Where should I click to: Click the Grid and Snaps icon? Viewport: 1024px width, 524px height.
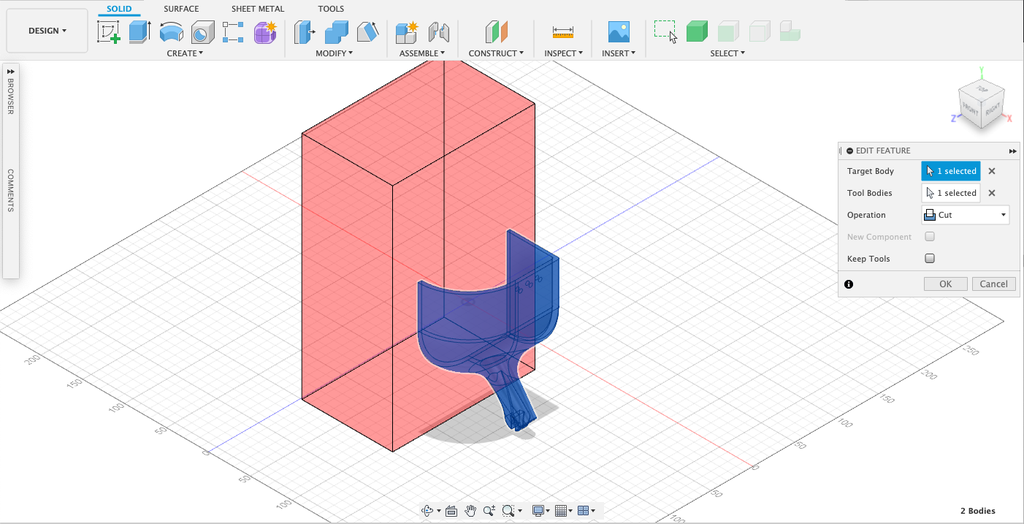[x=560, y=511]
